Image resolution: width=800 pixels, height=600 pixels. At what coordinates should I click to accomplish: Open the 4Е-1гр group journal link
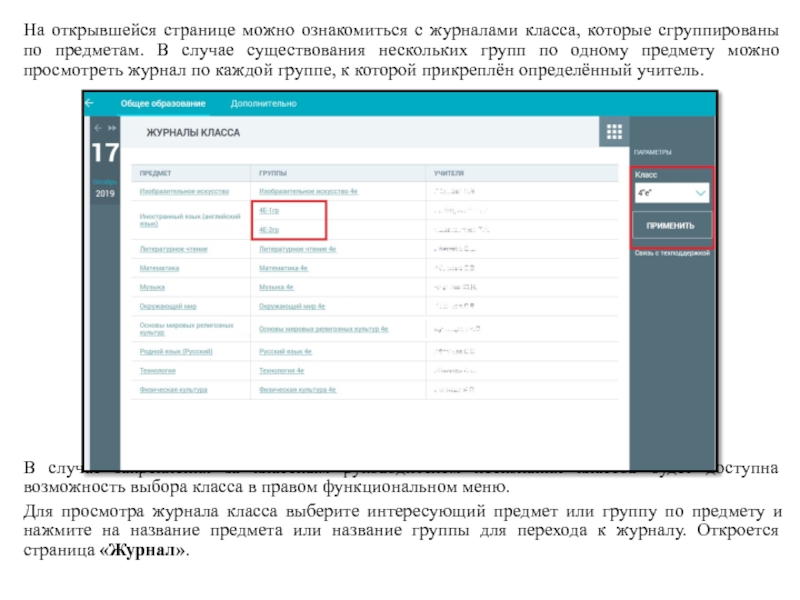(x=271, y=211)
